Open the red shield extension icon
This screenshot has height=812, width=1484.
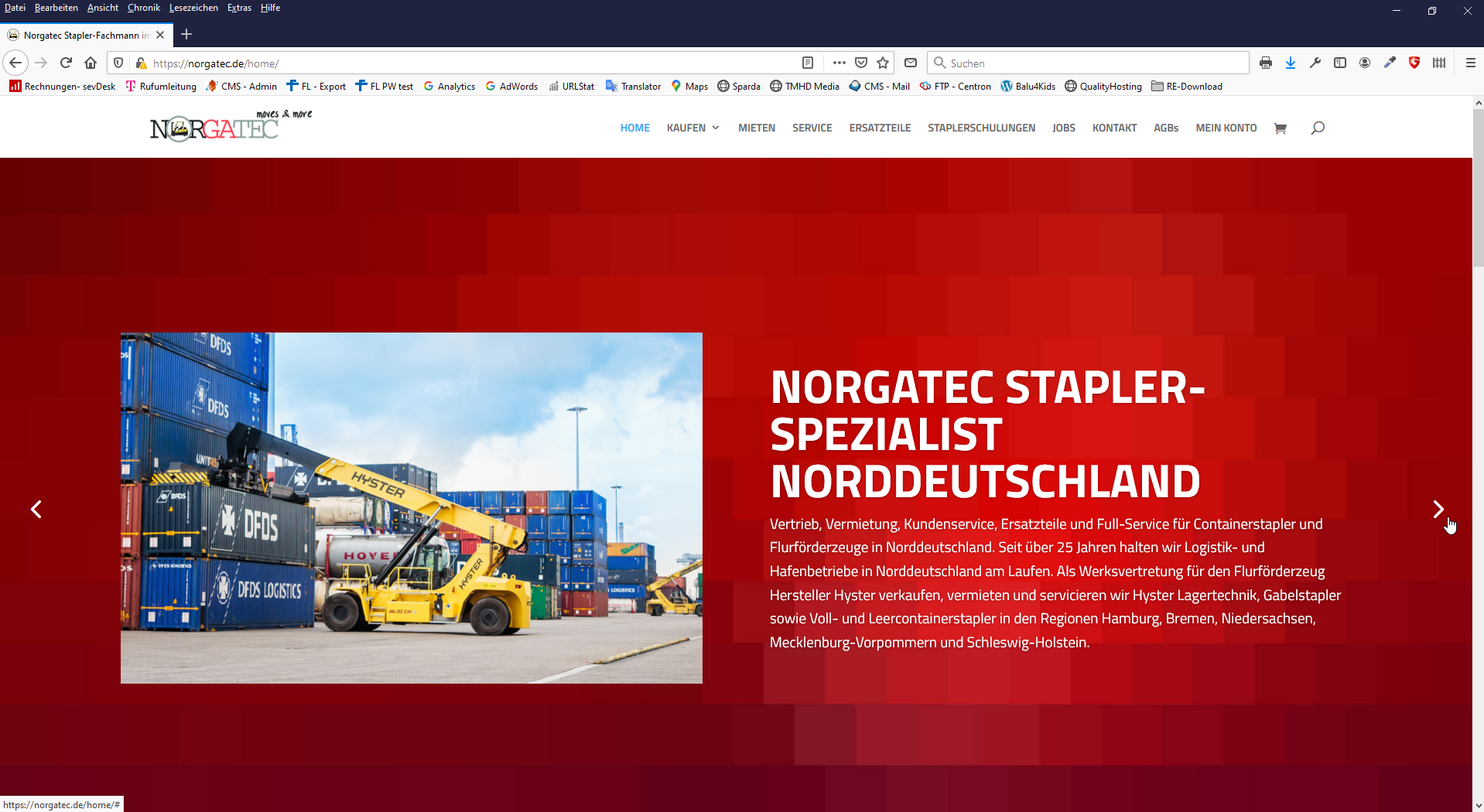tap(1414, 63)
